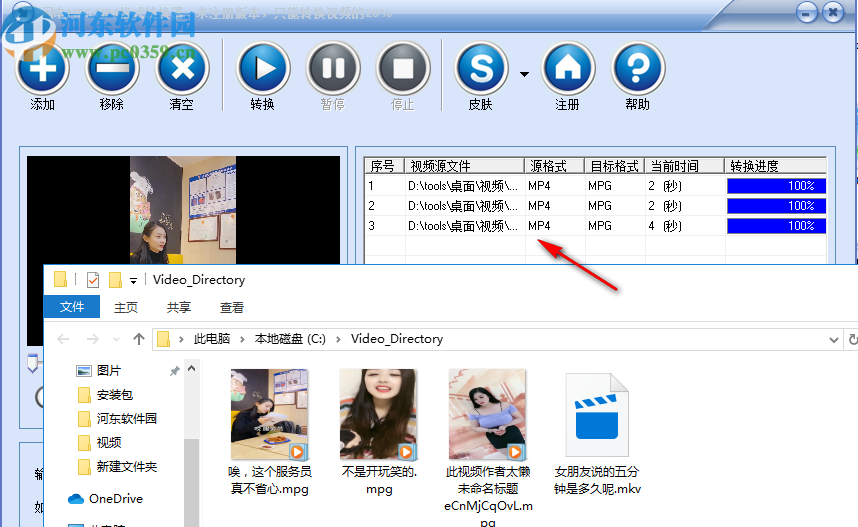Open the 查看 ribbon tab

(231, 308)
